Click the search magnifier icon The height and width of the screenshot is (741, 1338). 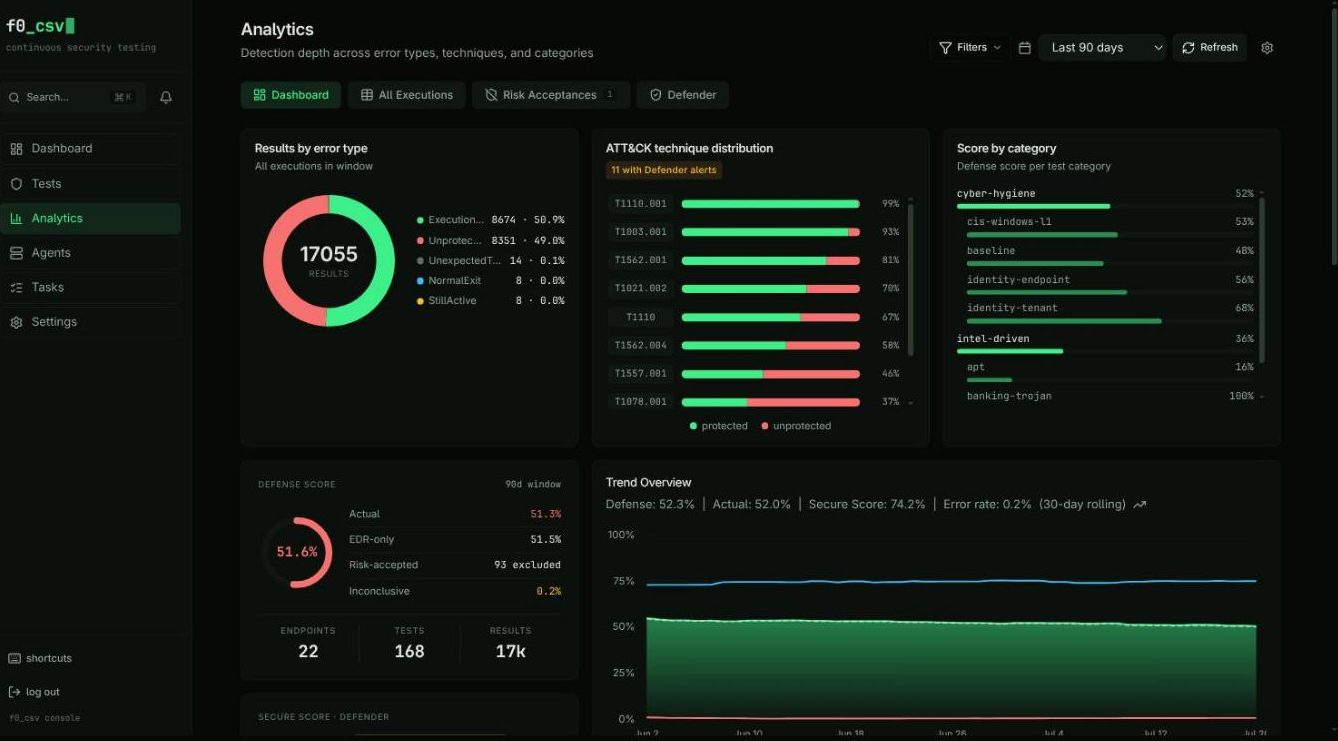click(15, 97)
